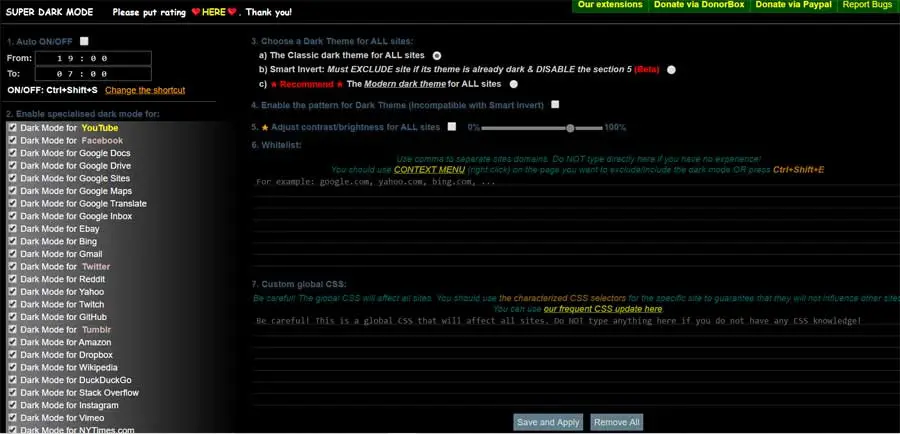Click the Remove All button
The image size is (900, 434).
[616, 423]
